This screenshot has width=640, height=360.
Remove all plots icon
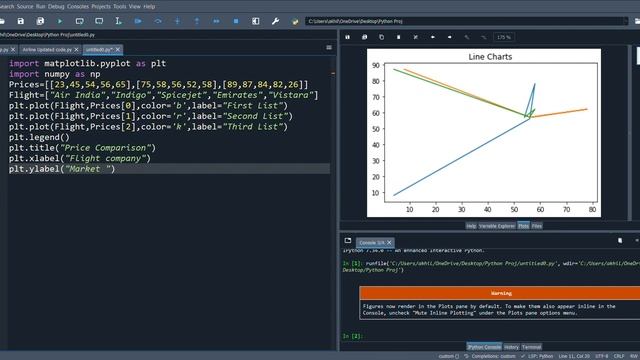[416, 37]
